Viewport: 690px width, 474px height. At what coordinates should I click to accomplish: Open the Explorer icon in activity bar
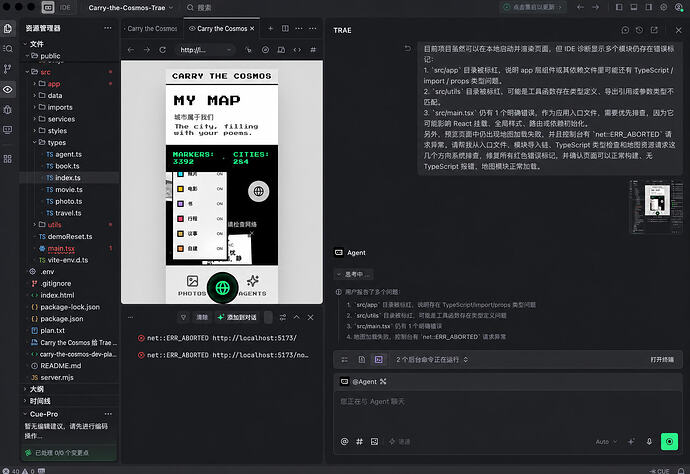8,29
